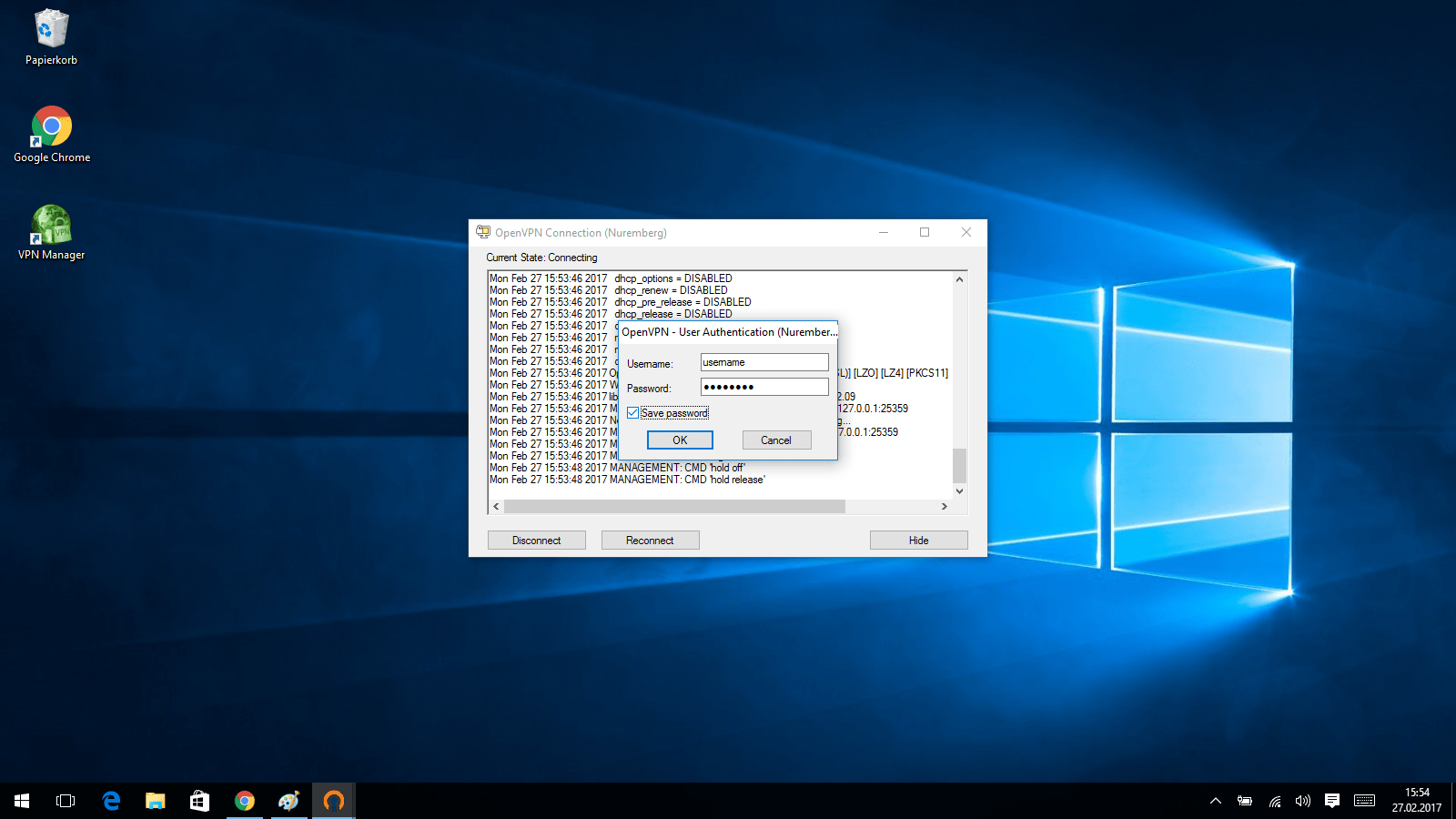This screenshot has height=819, width=1456.
Task: Open the Wi-Fi network tray icon
Action: point(1275,801)
